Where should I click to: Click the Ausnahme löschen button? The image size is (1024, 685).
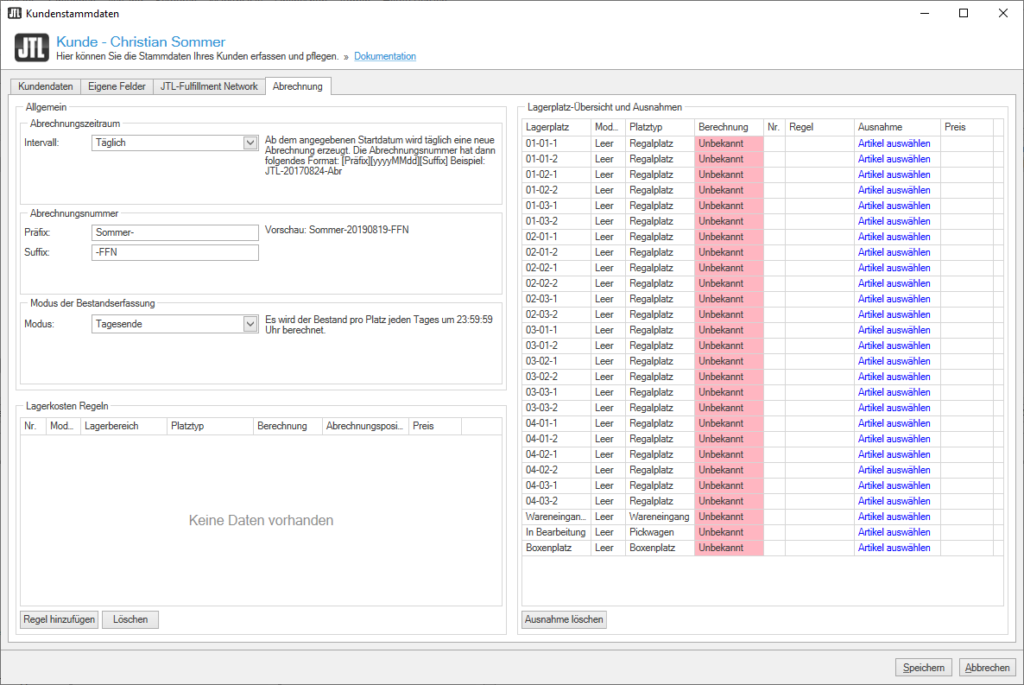tap(564, 620)
